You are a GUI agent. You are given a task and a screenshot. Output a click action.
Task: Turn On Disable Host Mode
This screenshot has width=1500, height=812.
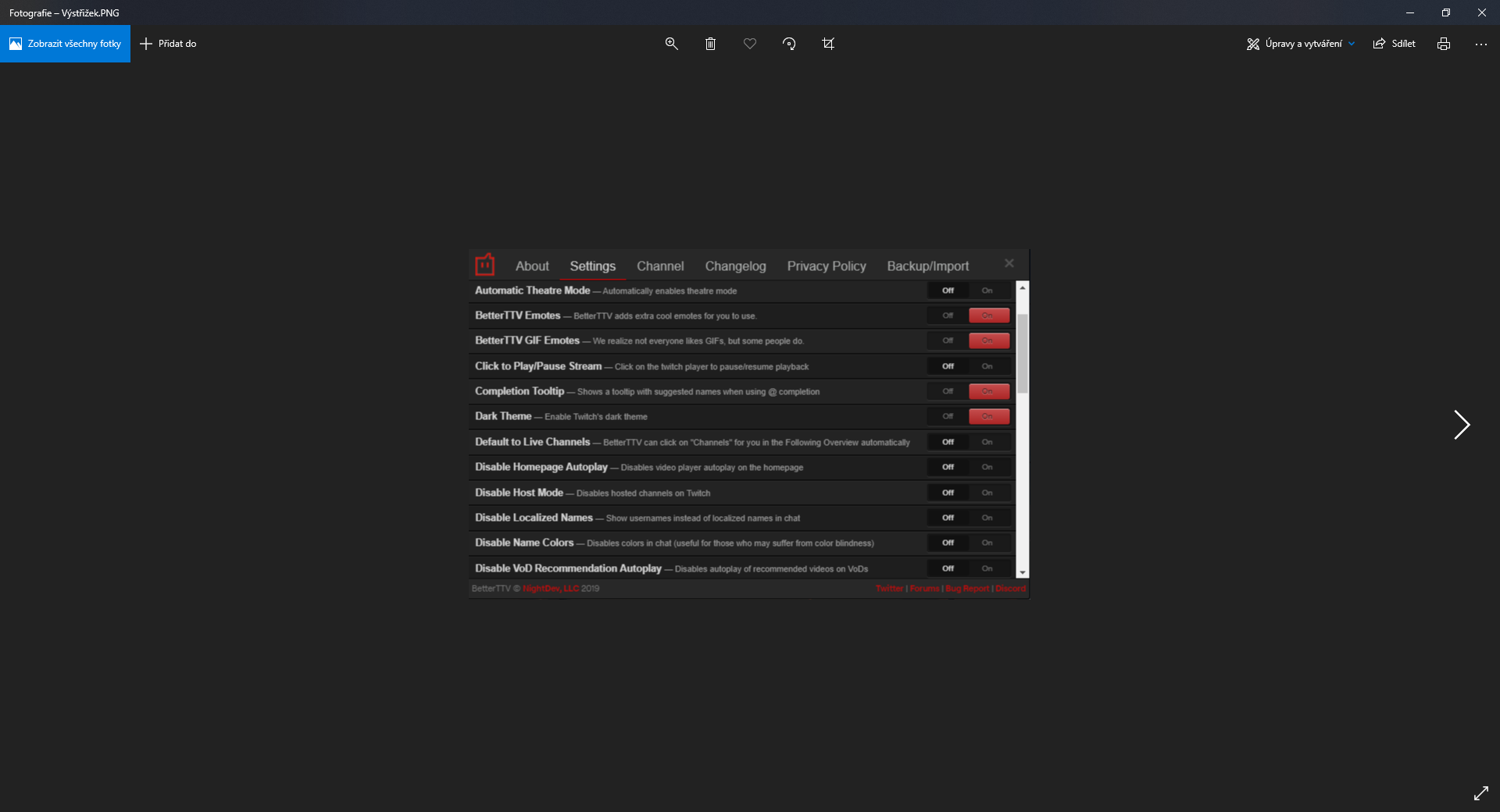click(x=988, y=493)
